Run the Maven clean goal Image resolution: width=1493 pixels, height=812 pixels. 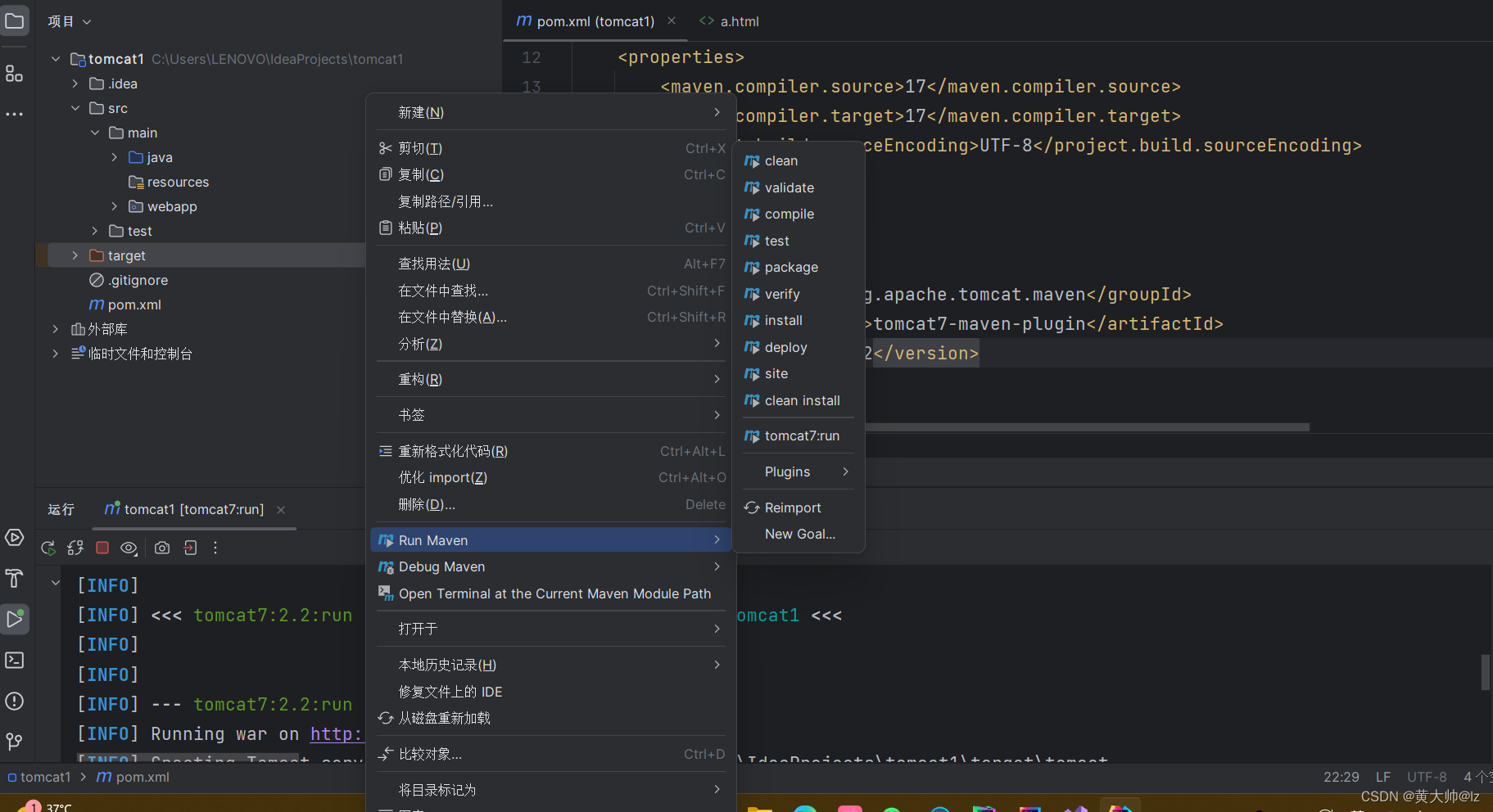(799, 161)
